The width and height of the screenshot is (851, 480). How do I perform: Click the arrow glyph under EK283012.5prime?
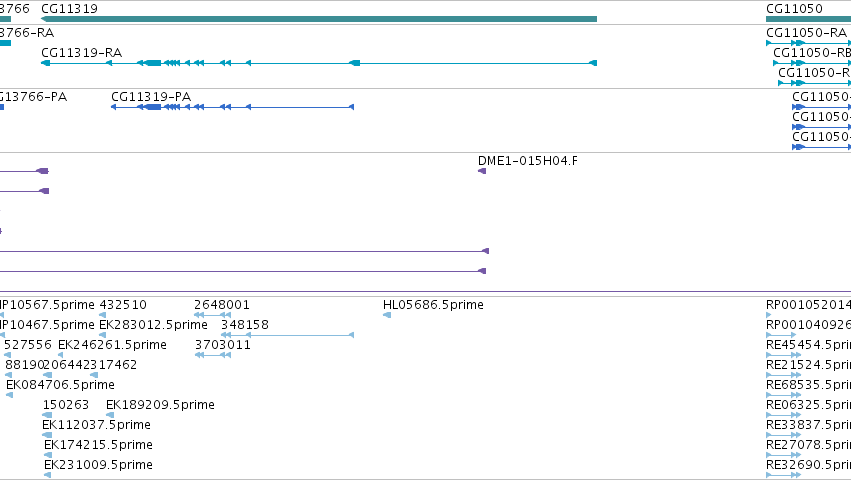click(103, 335)
